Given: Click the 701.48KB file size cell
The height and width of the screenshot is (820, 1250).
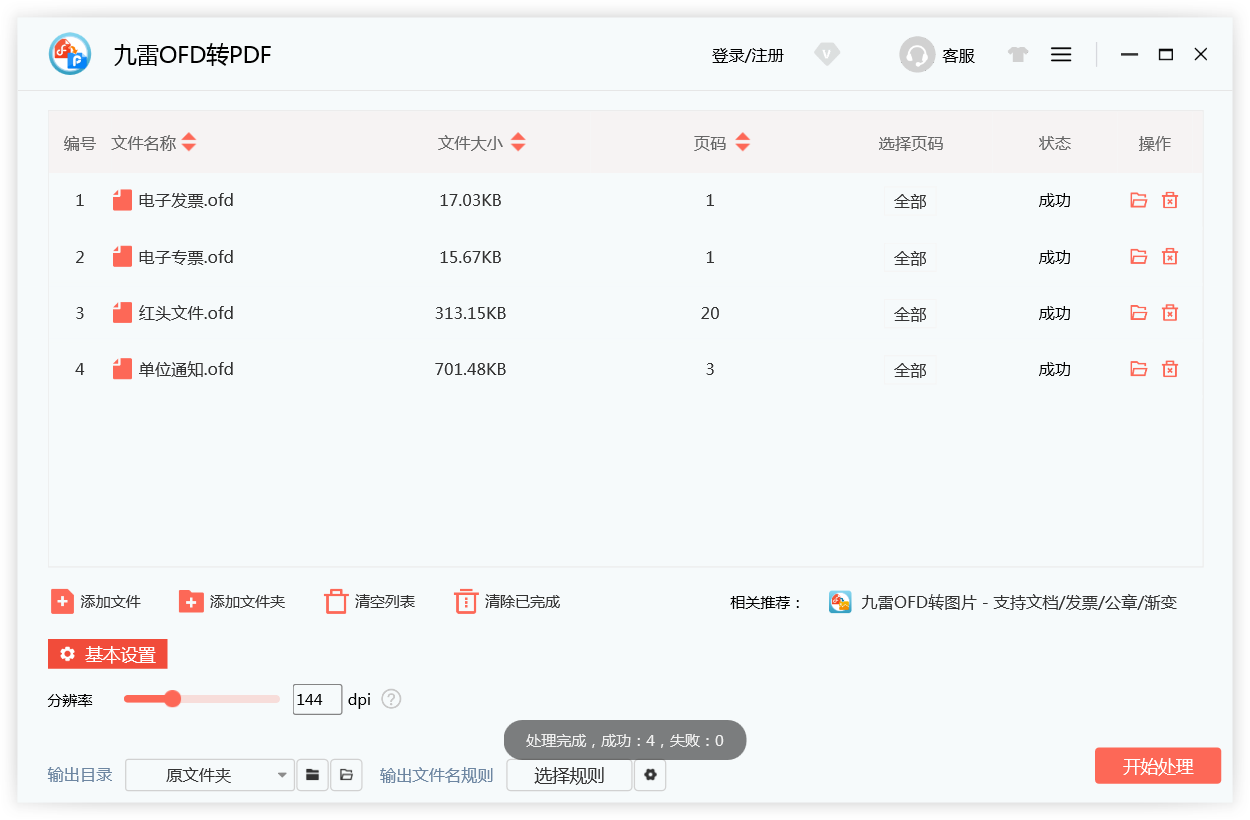Looking at the screenshot, I should coord(470,369).
